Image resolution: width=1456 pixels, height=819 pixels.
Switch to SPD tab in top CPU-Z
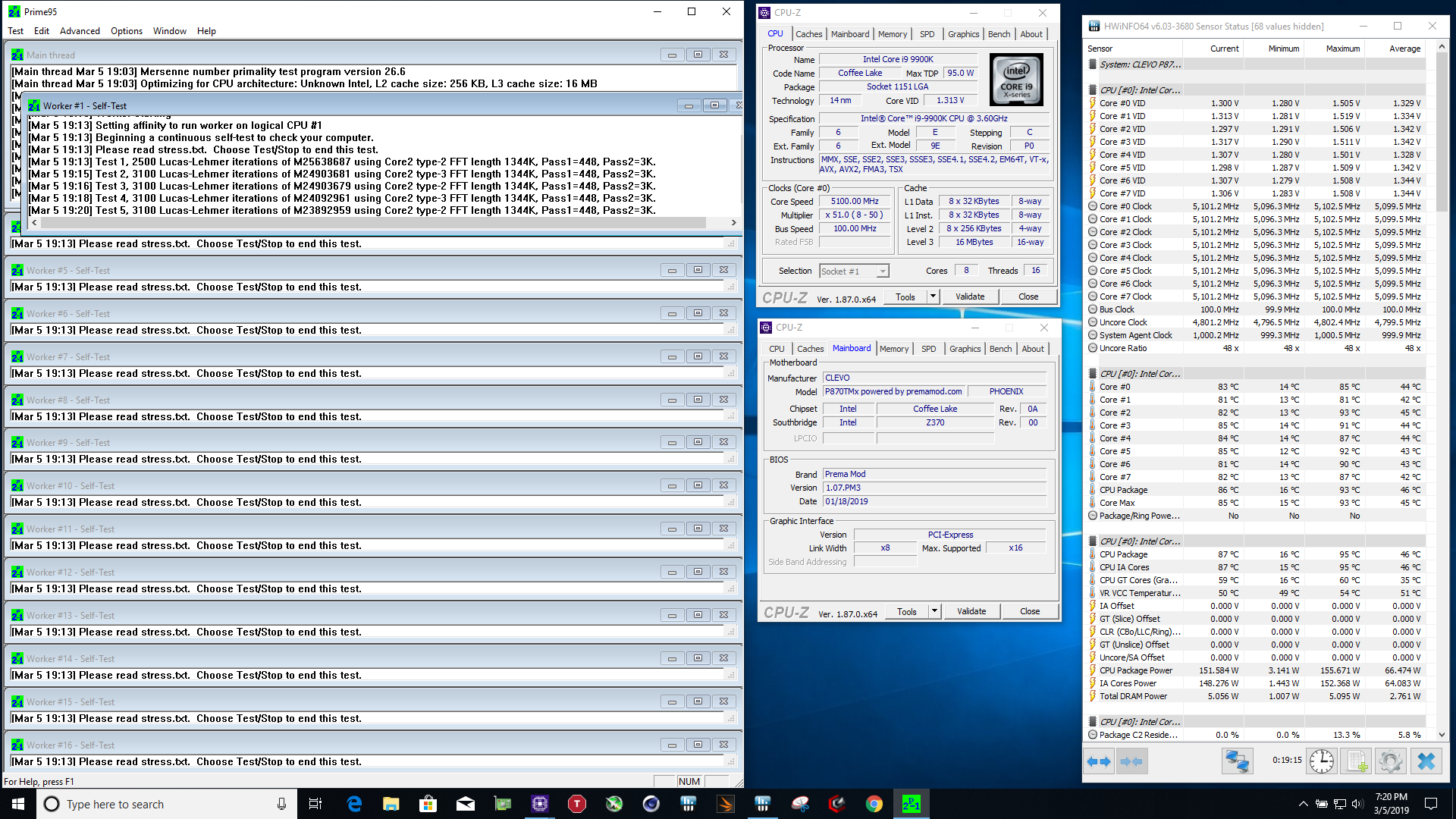point(927,34)
